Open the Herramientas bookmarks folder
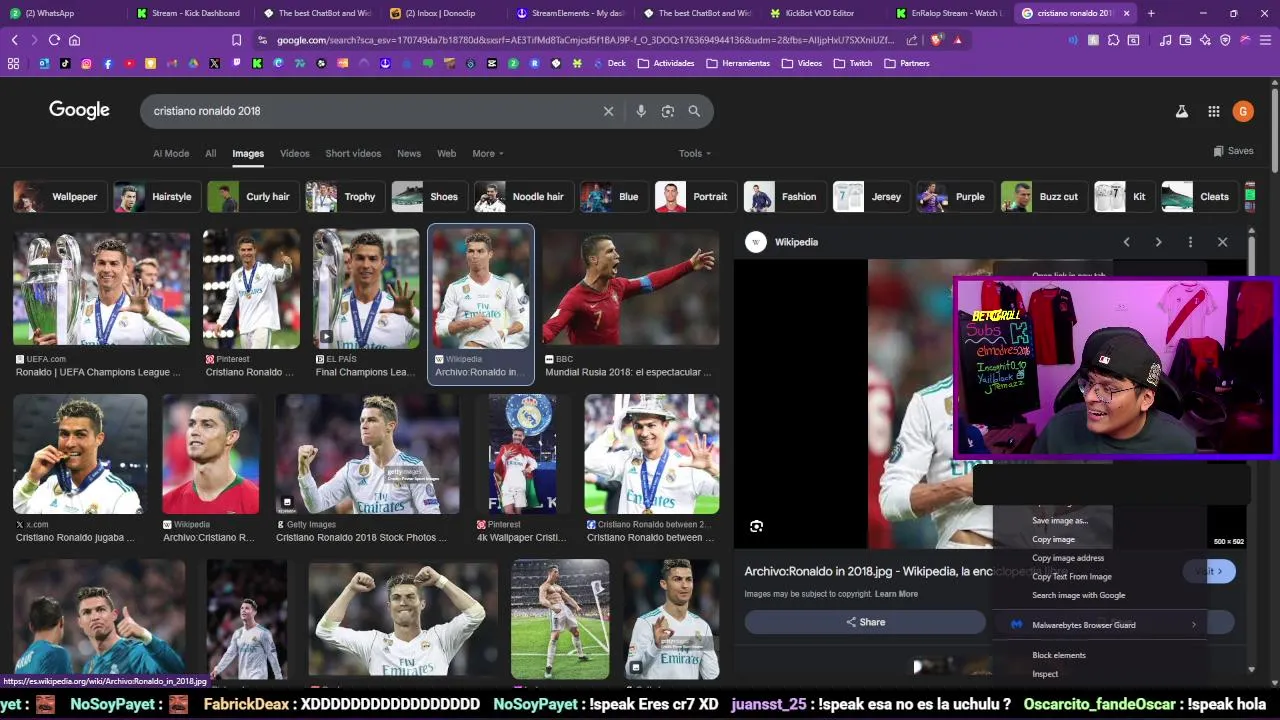 738,63
